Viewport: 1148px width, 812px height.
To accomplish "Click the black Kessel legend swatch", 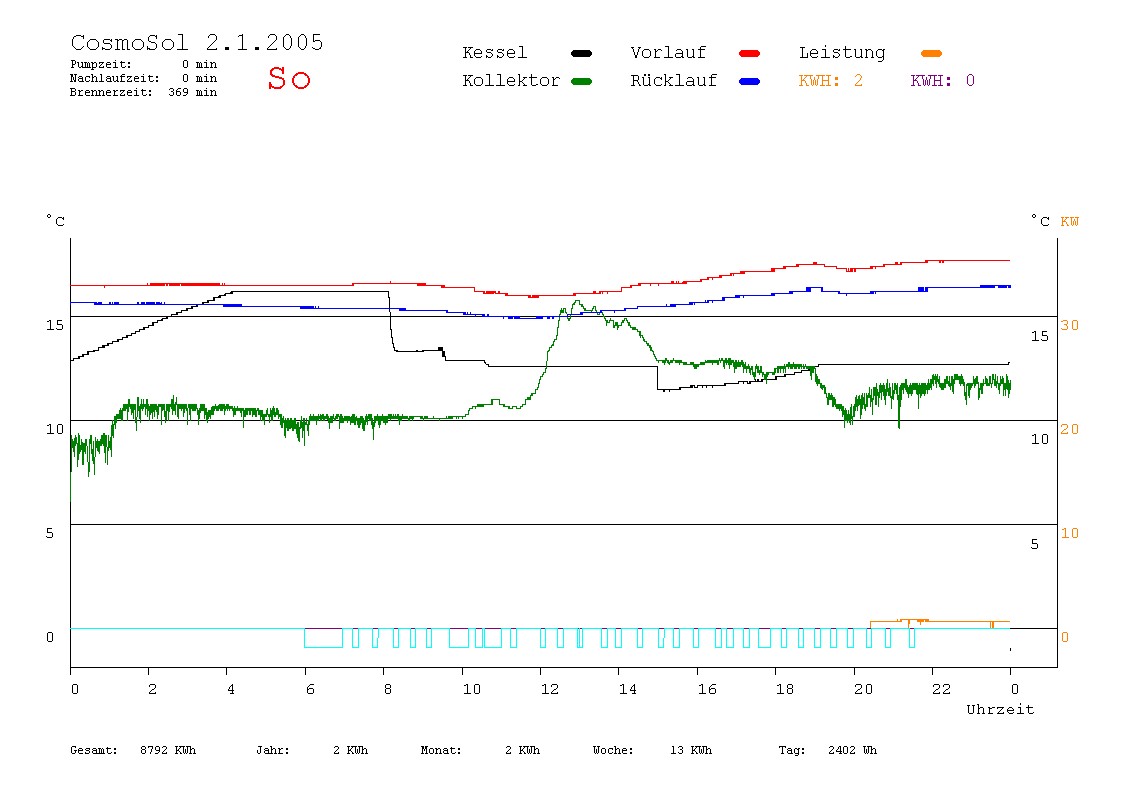I will pos(581,53).
